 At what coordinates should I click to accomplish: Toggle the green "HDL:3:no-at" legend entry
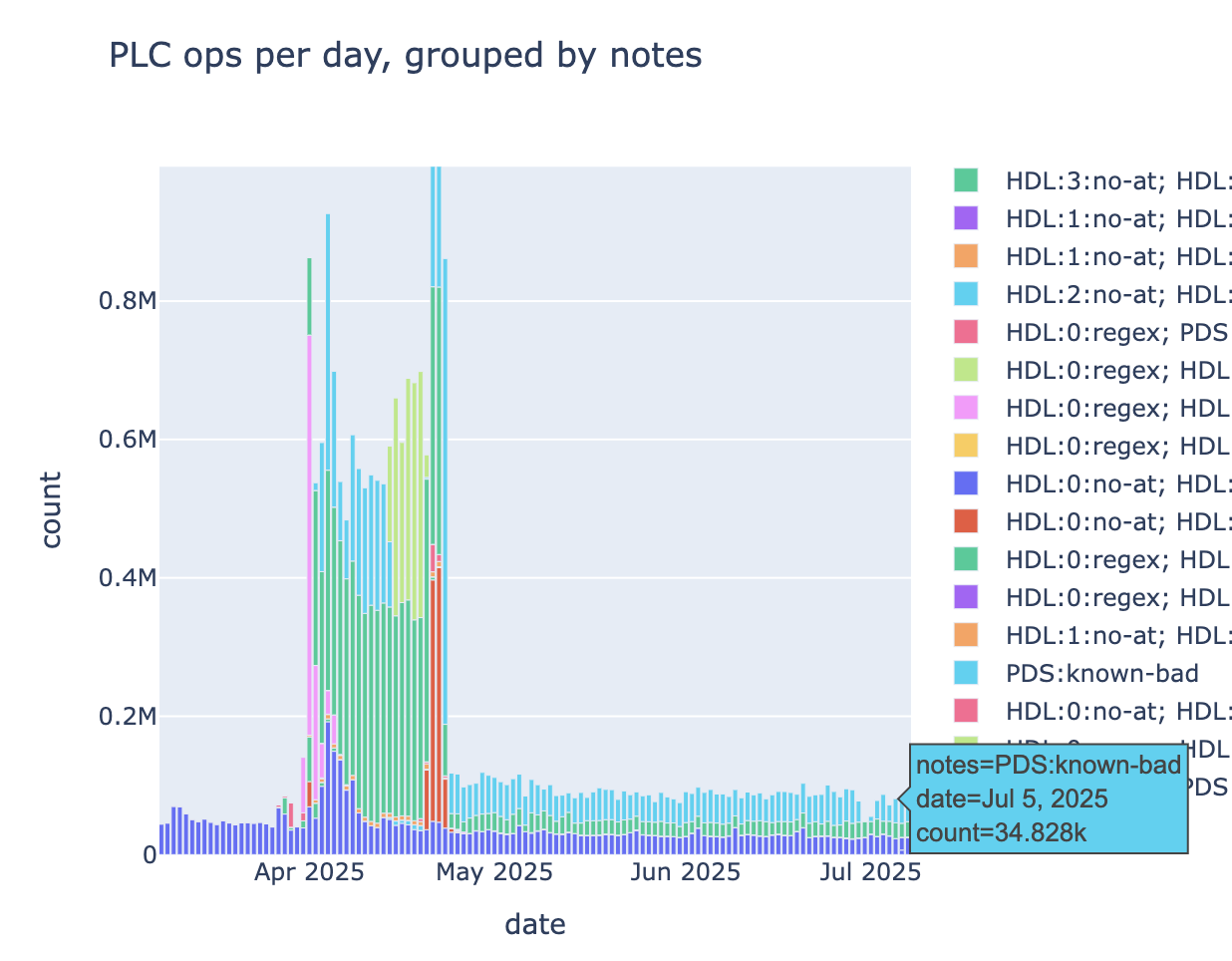click(x=1116, y=181)
